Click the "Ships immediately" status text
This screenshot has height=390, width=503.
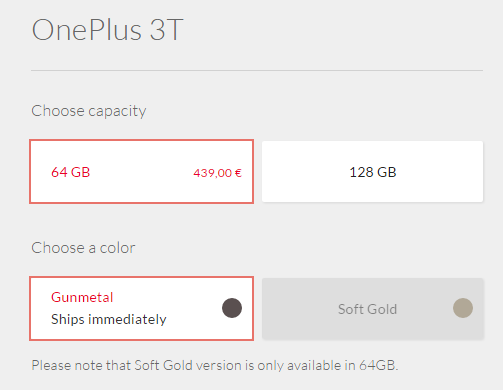coord(109,319)
